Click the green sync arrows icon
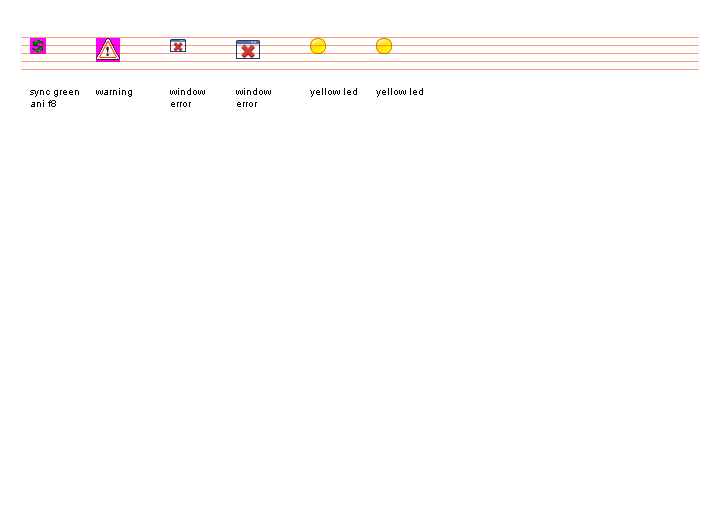The height and width of the screenshot is (515, 720). [x=38, y=46]
